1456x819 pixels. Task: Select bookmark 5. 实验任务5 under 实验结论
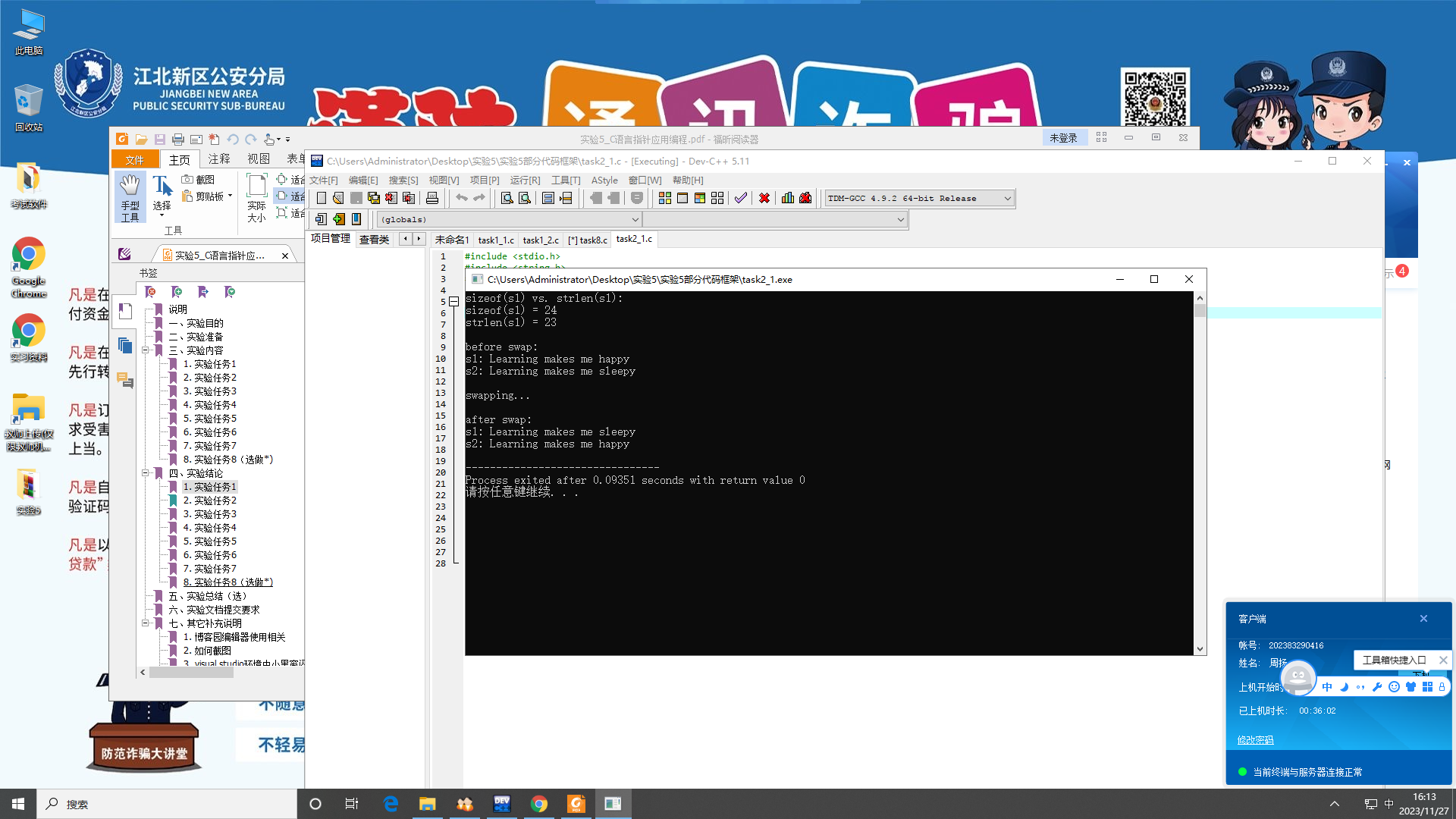tap(209, 541)
